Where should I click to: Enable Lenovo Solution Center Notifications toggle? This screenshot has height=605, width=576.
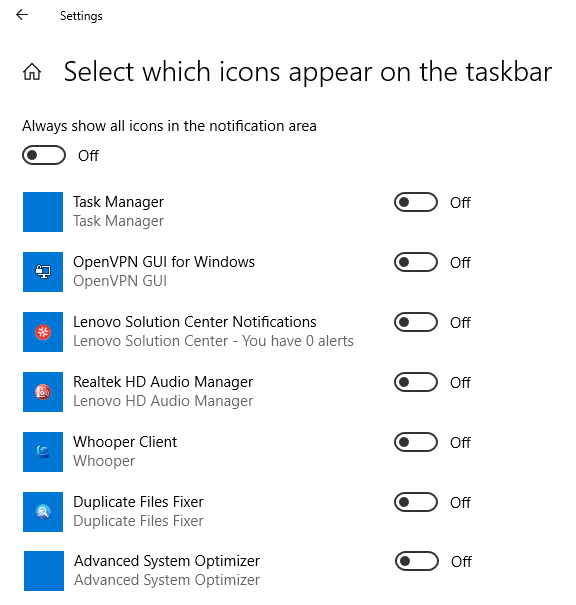(416, 322)
